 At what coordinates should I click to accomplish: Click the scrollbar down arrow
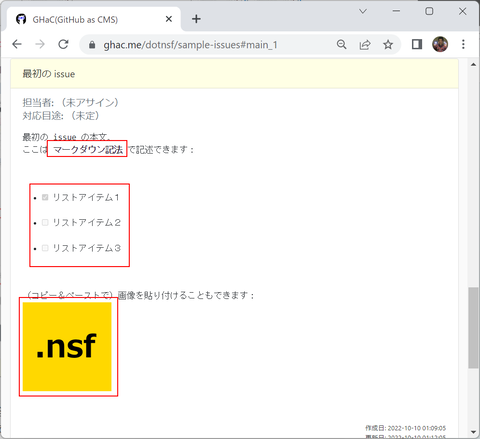(473, 432)
